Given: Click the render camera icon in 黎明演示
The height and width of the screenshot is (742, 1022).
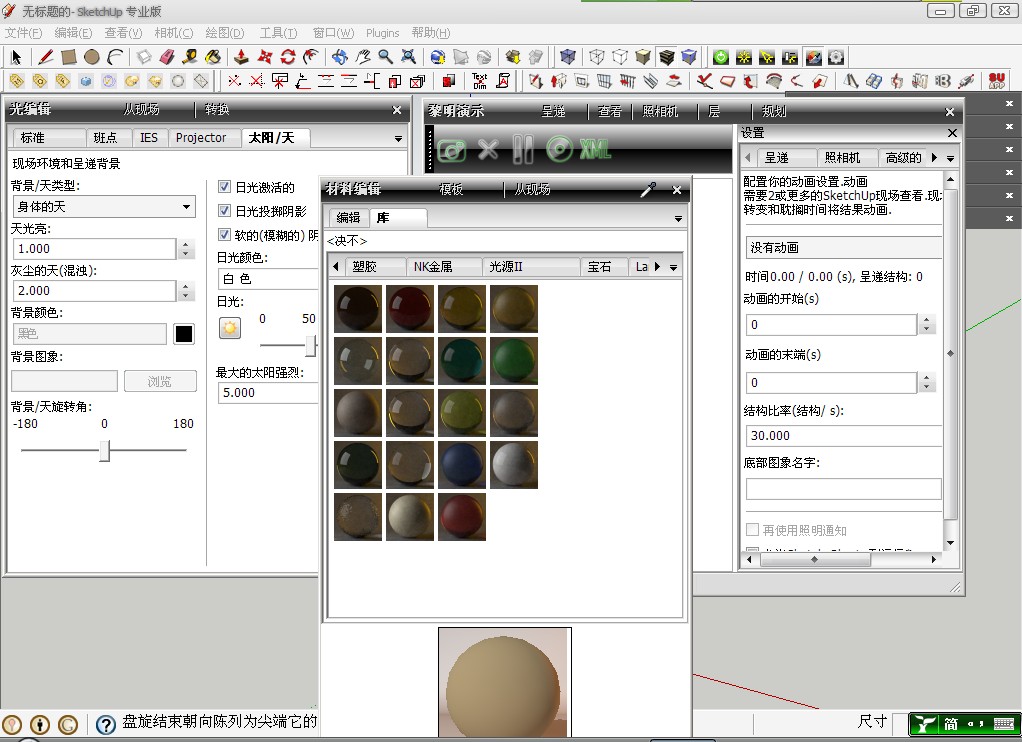Looking at the screenshot, I should [452, 151].
